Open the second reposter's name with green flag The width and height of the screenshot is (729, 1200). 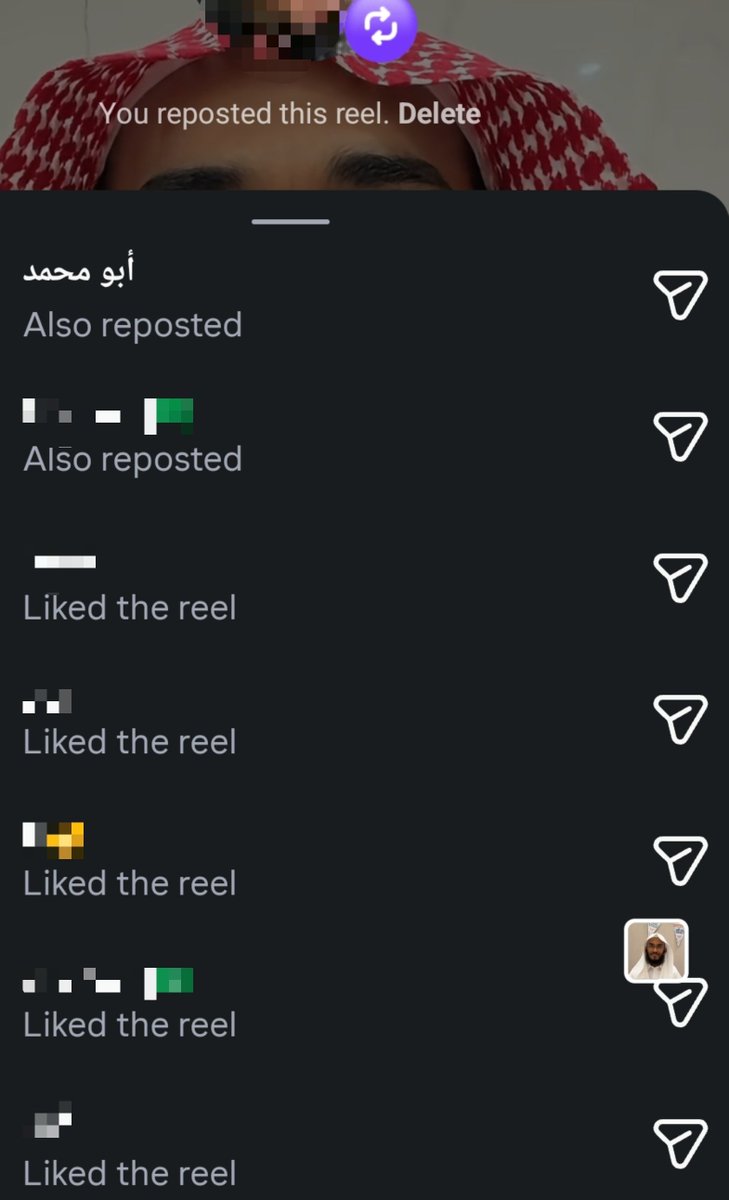(108, 414)
